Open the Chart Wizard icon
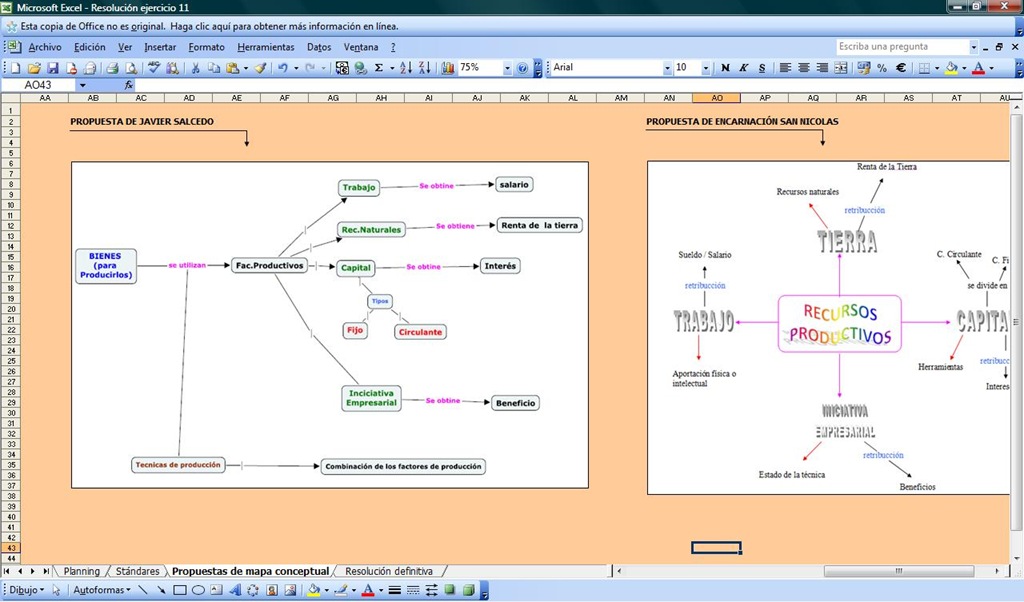The height and width of the screenshot is (602, 1024). (447, 68)
